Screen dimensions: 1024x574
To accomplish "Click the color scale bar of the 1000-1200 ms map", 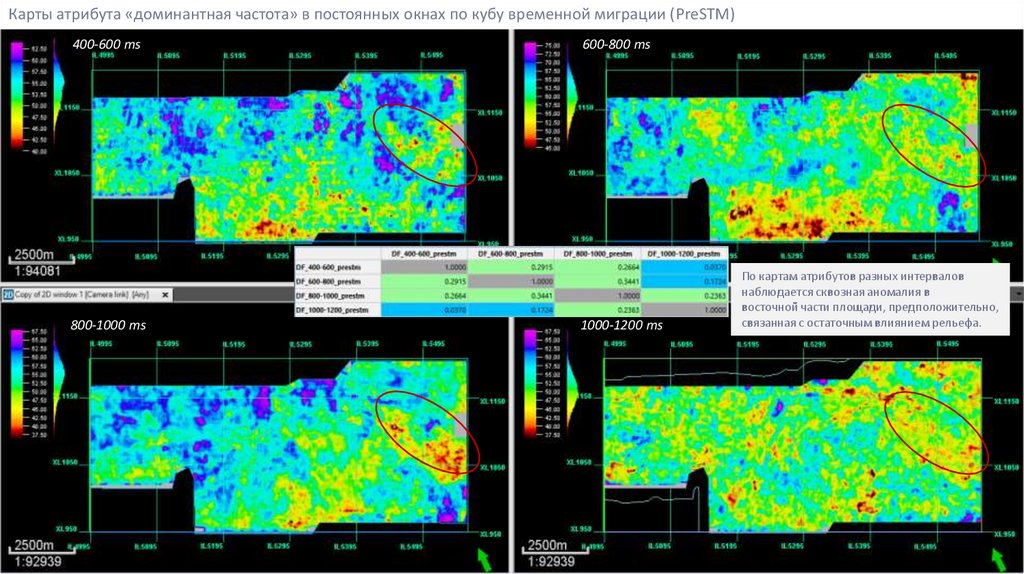I will tap(531, 385).
